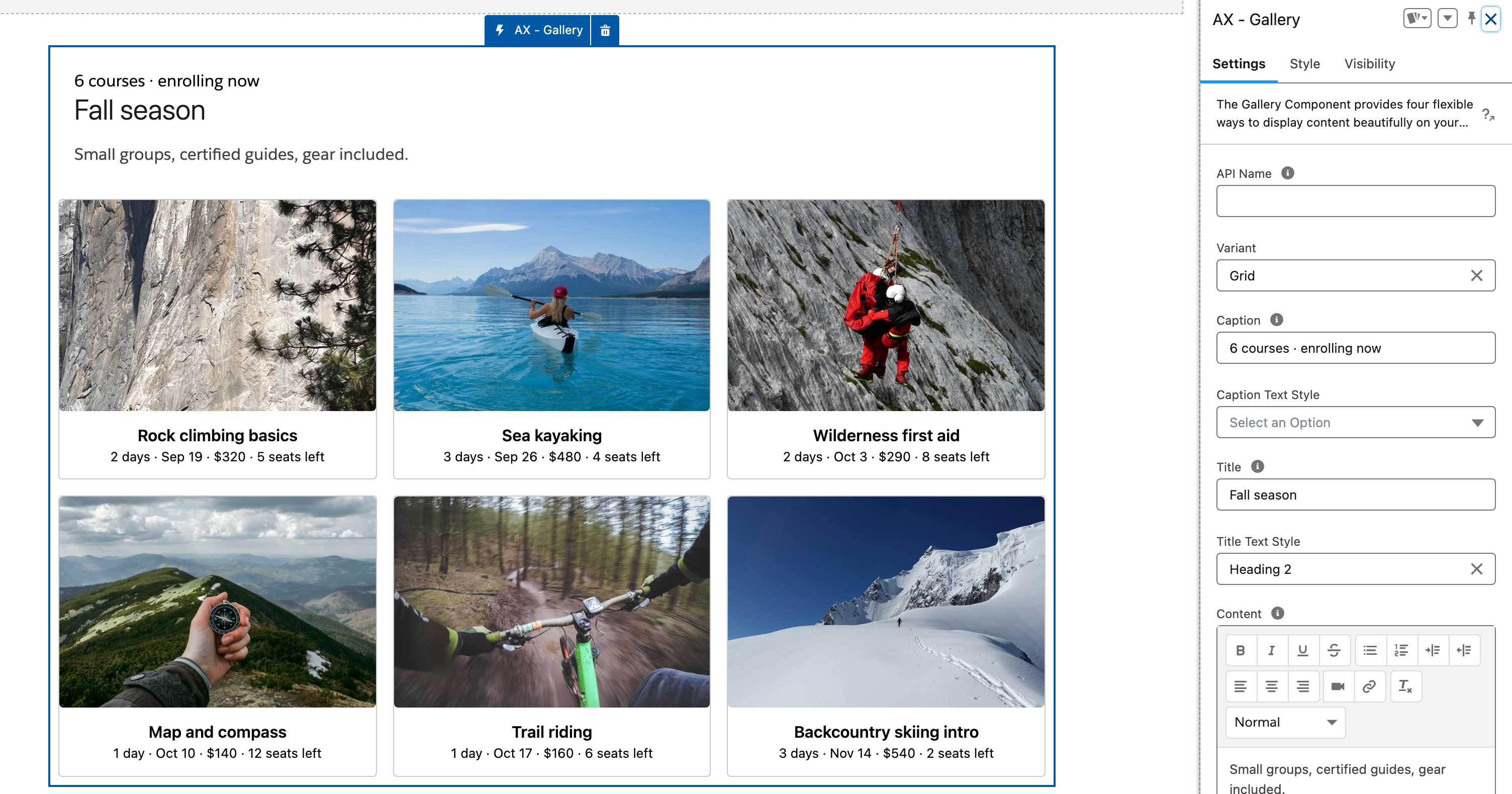Click the AX - Gallery panel title
The width and height of the screenshot is (1512, 794).
[x=1256, y=20]
